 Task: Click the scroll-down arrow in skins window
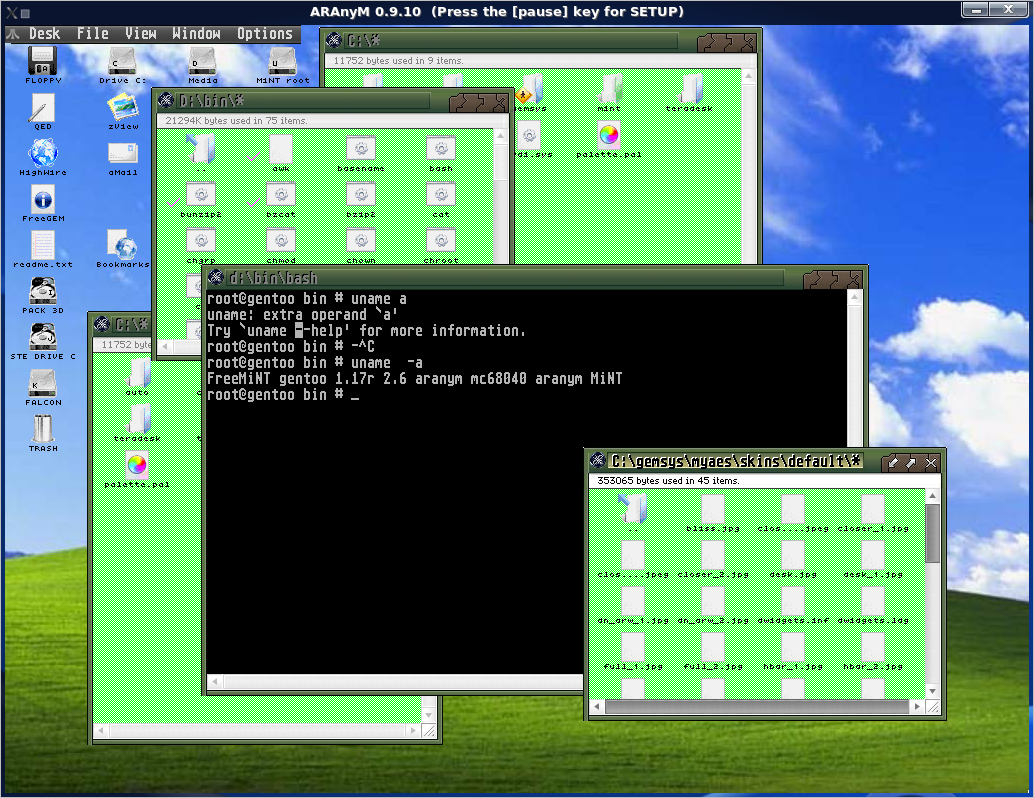pos(932,691)
